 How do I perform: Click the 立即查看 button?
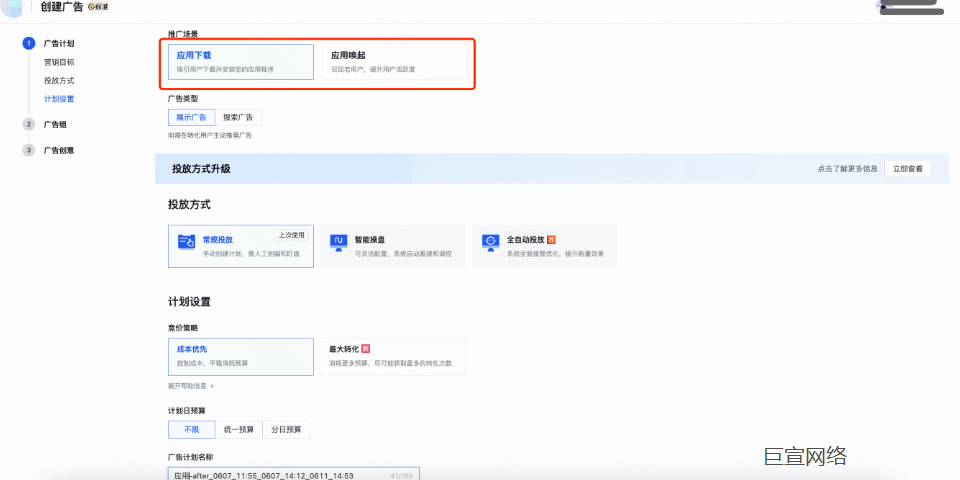point(907,169)
